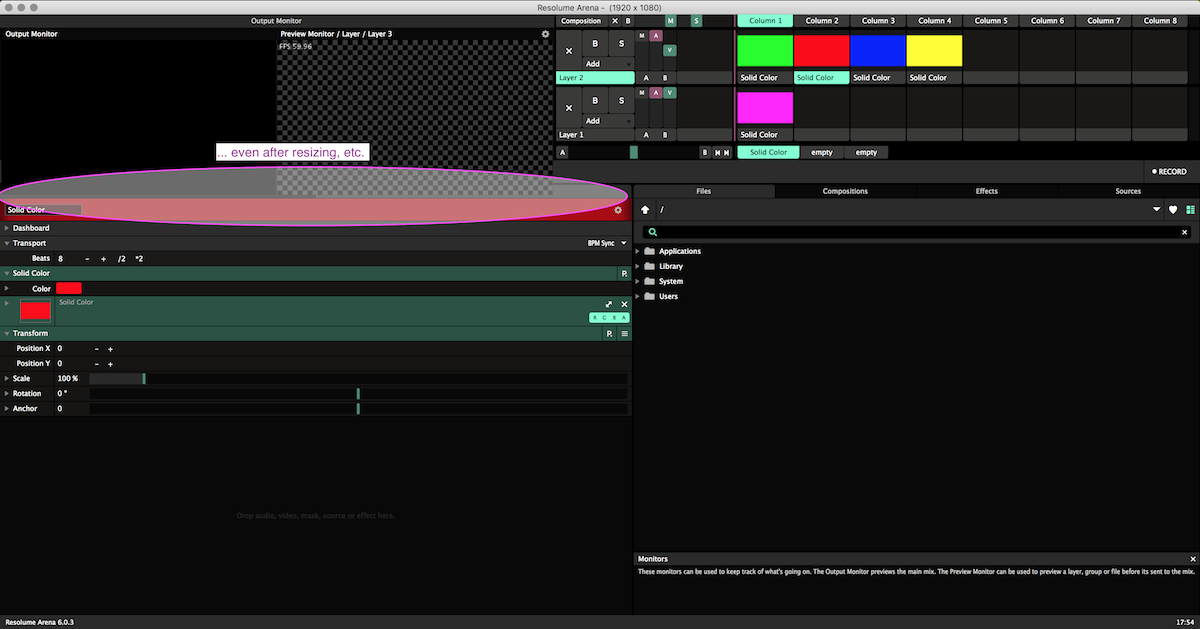
Task: Open the Transform section's hamburger menu
Action: [x=625, y=334]
